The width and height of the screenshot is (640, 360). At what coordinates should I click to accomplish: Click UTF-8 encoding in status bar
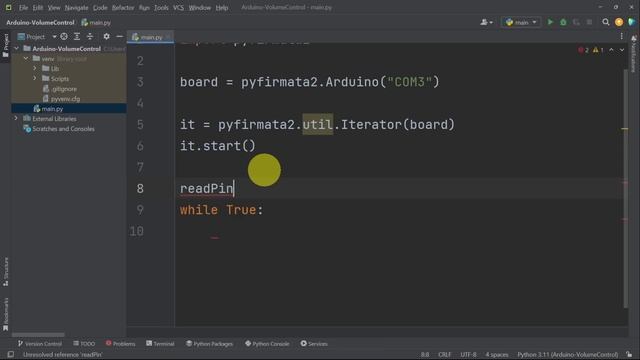coord(468,354)
